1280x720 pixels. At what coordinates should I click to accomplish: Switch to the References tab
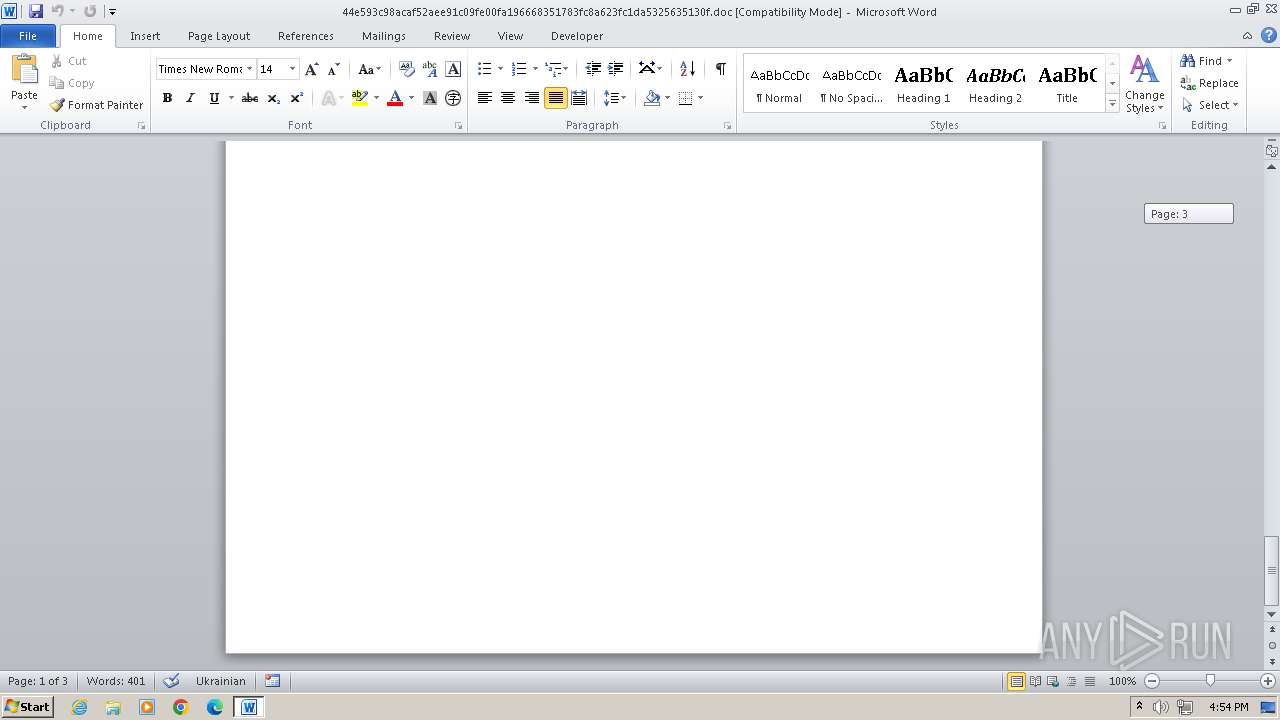coord(306,36)
